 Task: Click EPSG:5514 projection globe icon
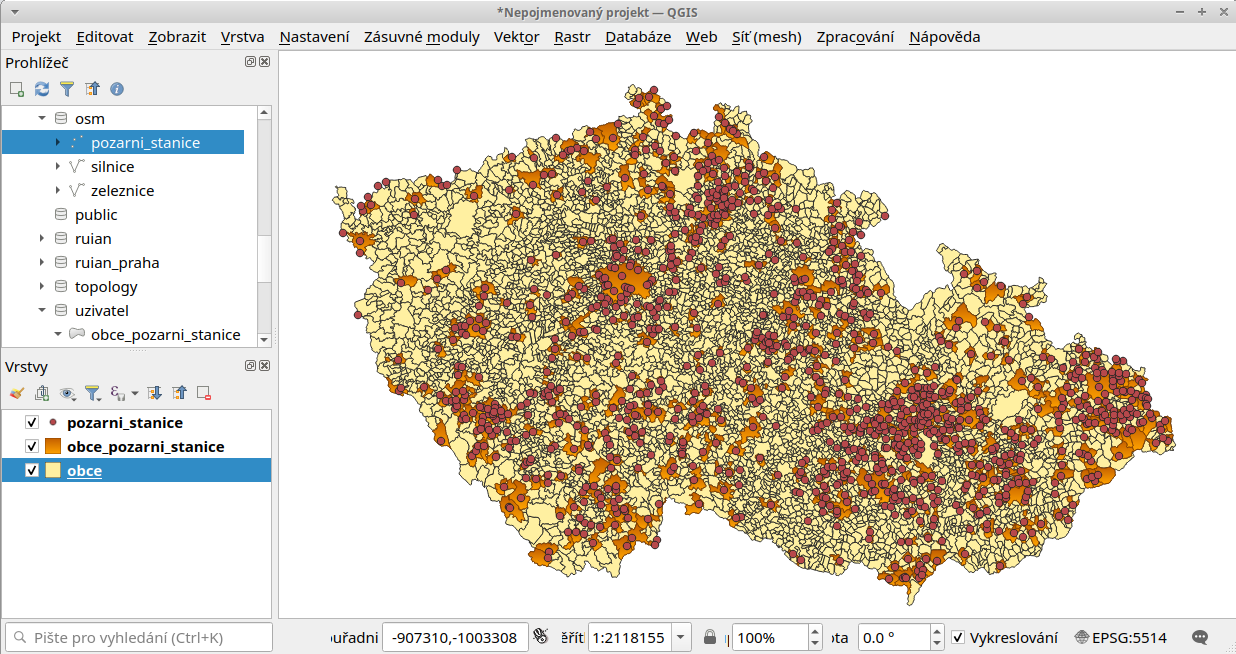[1082, 637]
